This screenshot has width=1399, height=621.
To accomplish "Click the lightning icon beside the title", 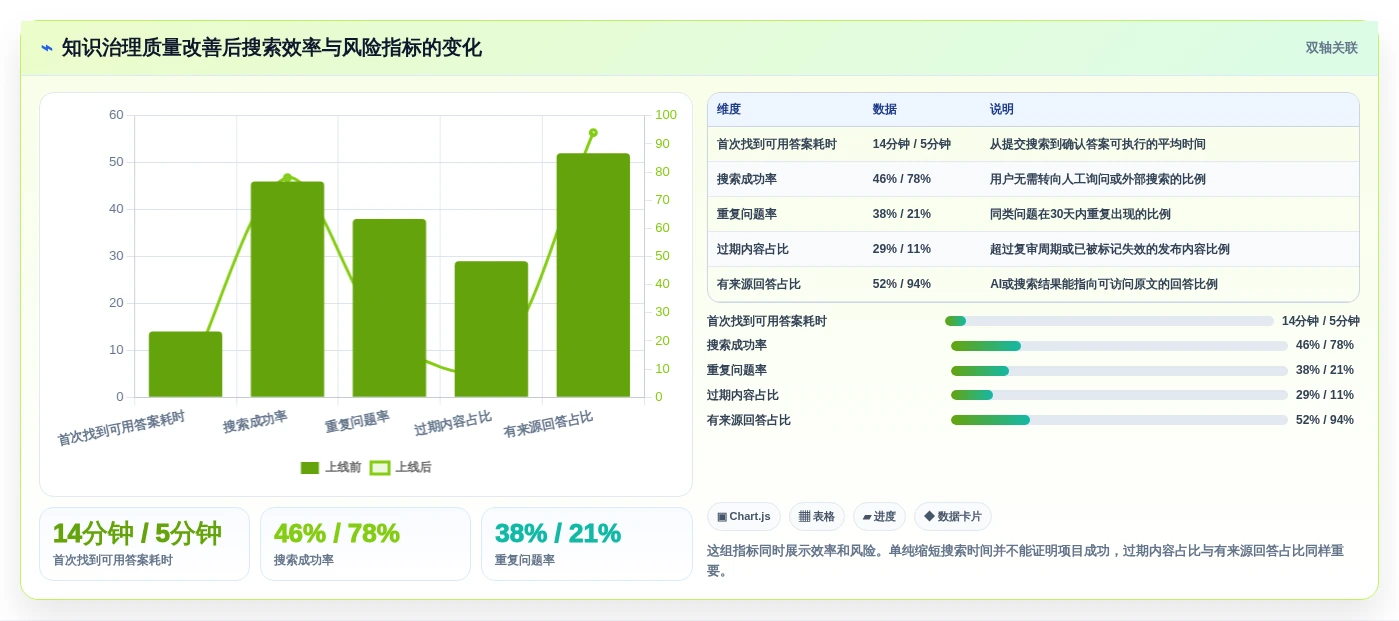I will pos(47,48).
